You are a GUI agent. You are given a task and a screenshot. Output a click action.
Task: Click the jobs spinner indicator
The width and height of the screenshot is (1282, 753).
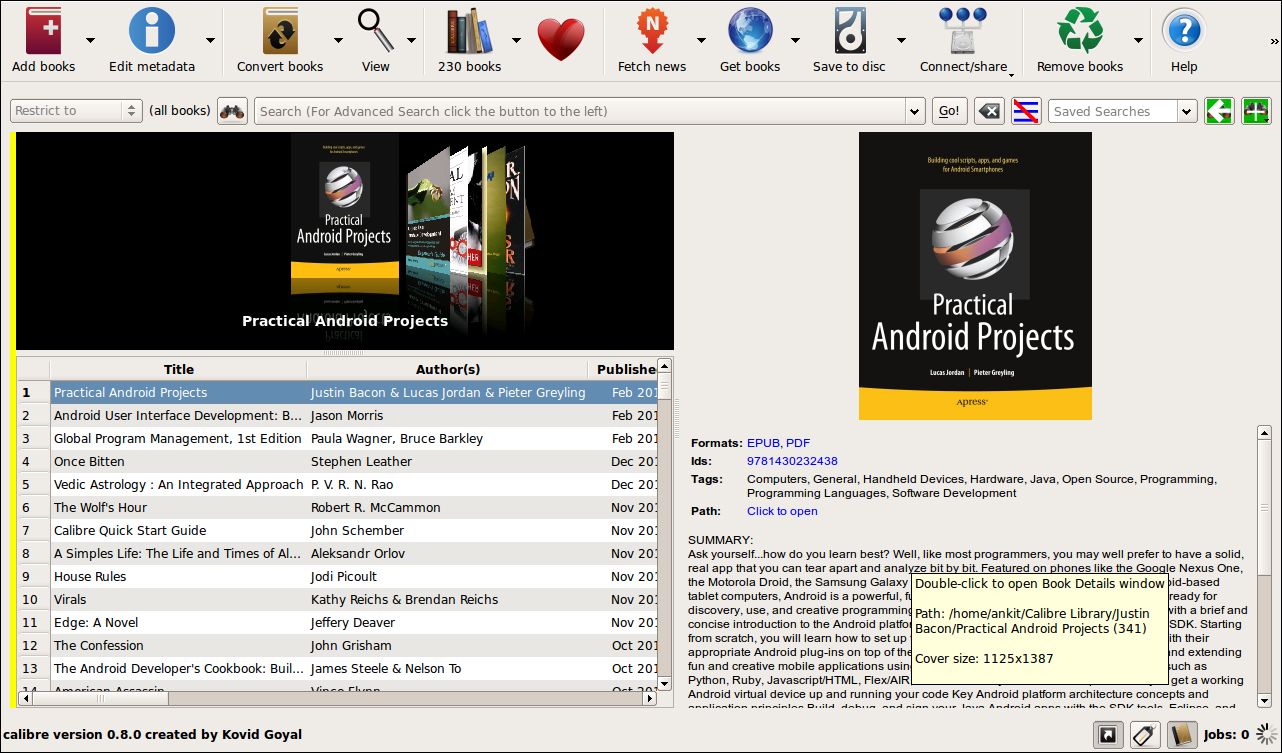(1266, 735)
